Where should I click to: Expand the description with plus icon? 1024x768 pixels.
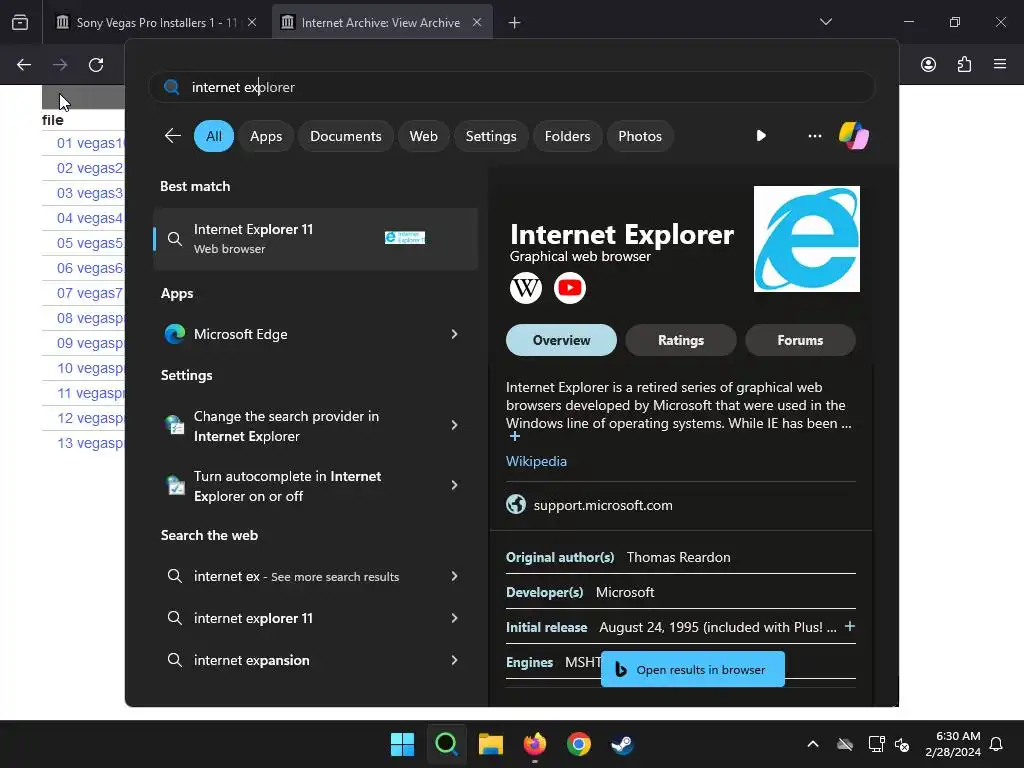coord(515,436)
